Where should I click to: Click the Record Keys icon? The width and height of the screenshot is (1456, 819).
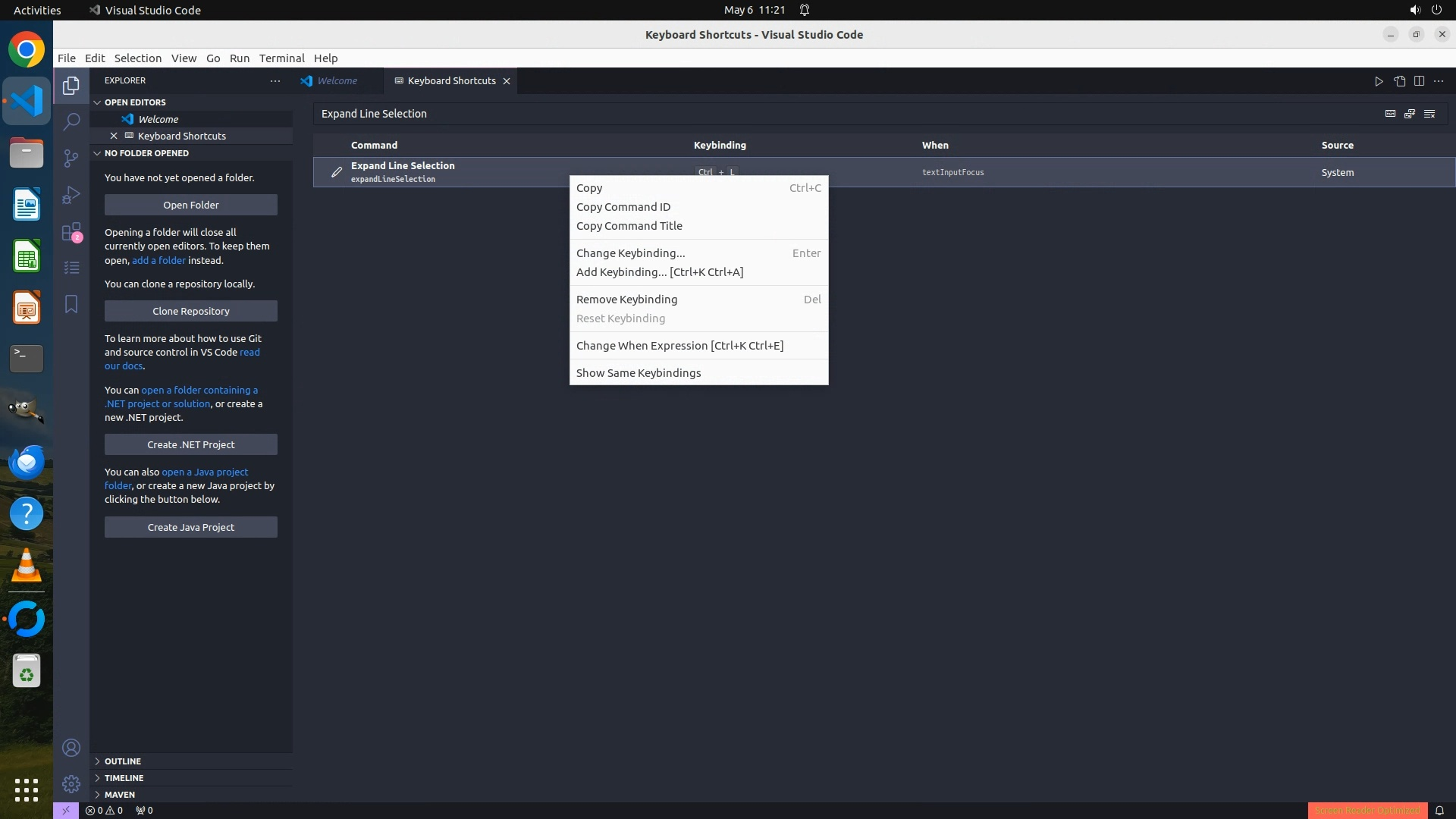(1390, 114)
